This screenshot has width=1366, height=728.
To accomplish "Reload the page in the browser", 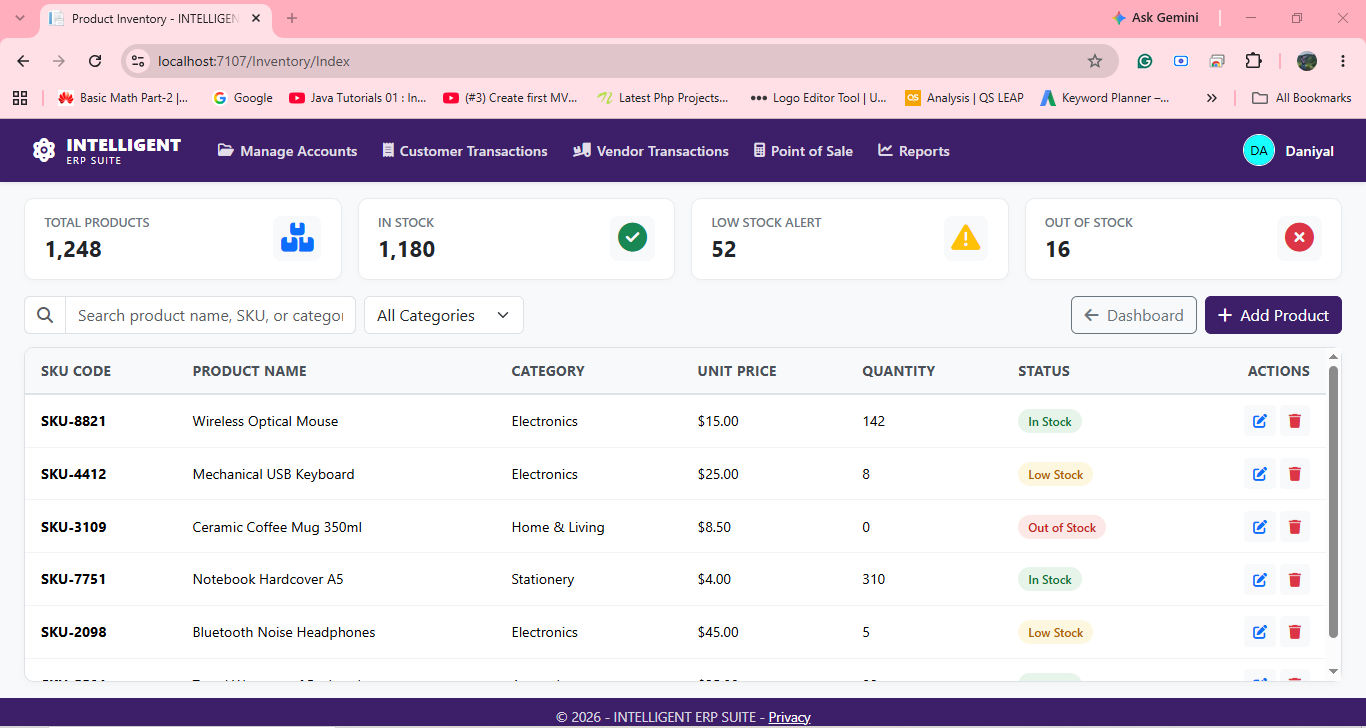I will (95, 61).
